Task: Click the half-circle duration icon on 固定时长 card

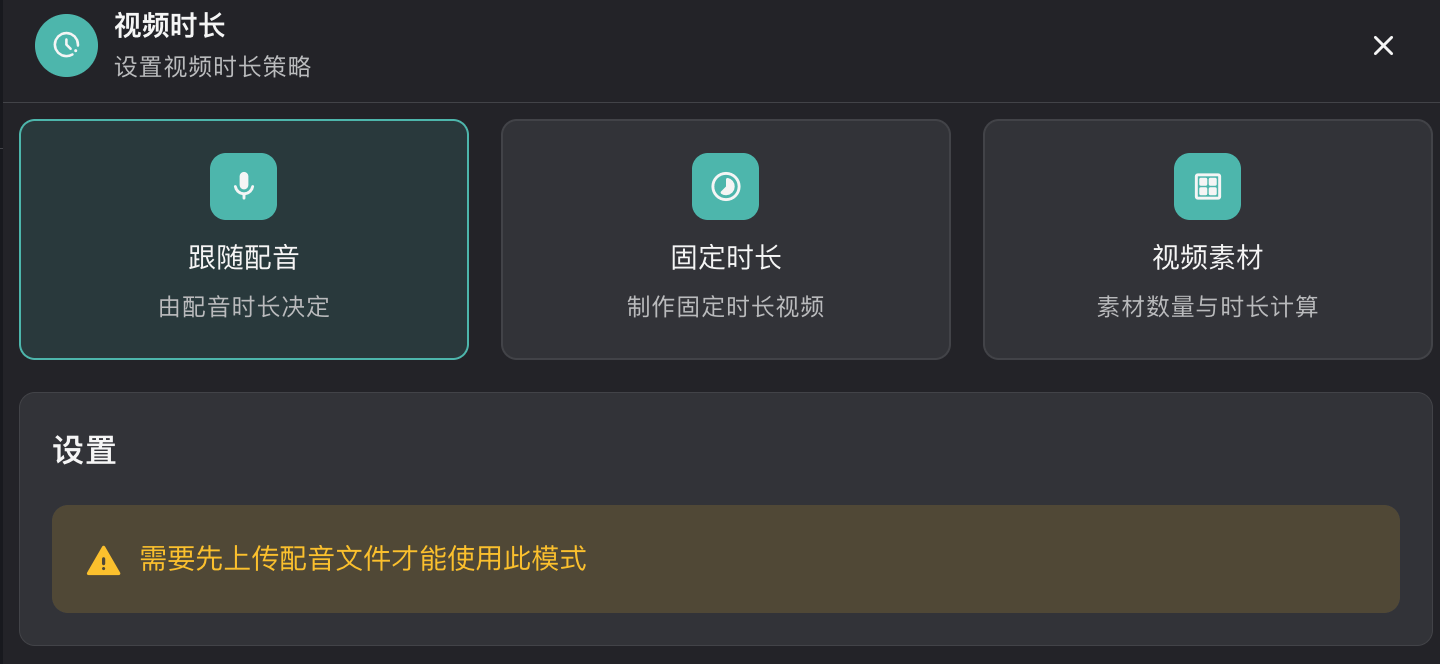Action: tap(725, 186)
